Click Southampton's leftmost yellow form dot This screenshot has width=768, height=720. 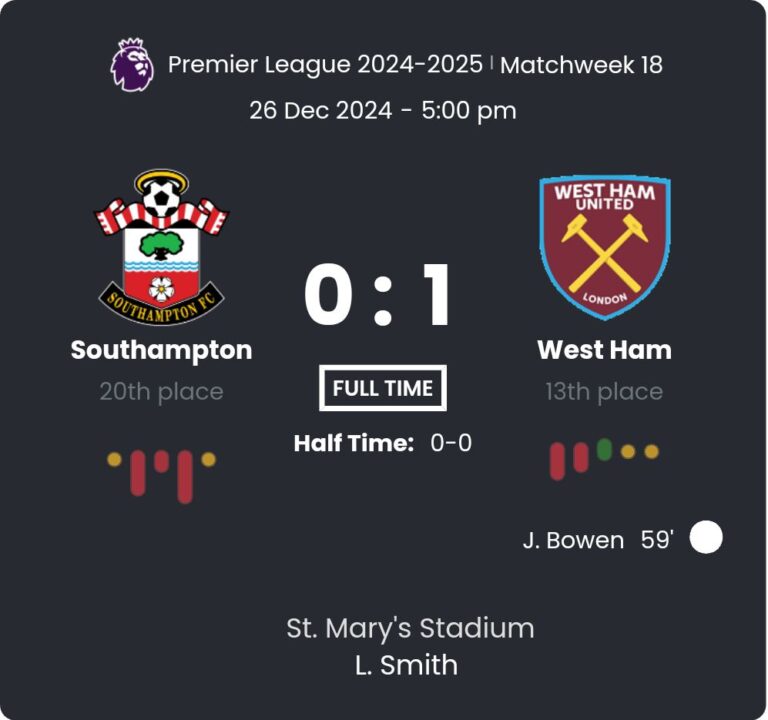(x=115, y=460)
